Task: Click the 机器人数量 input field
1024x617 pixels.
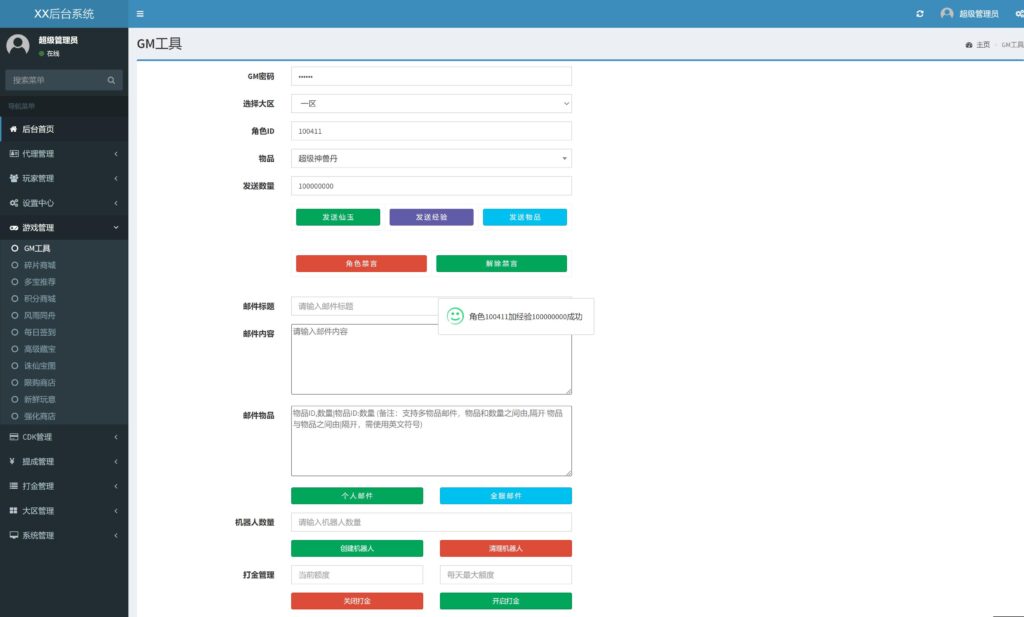Action: (431, 522)
